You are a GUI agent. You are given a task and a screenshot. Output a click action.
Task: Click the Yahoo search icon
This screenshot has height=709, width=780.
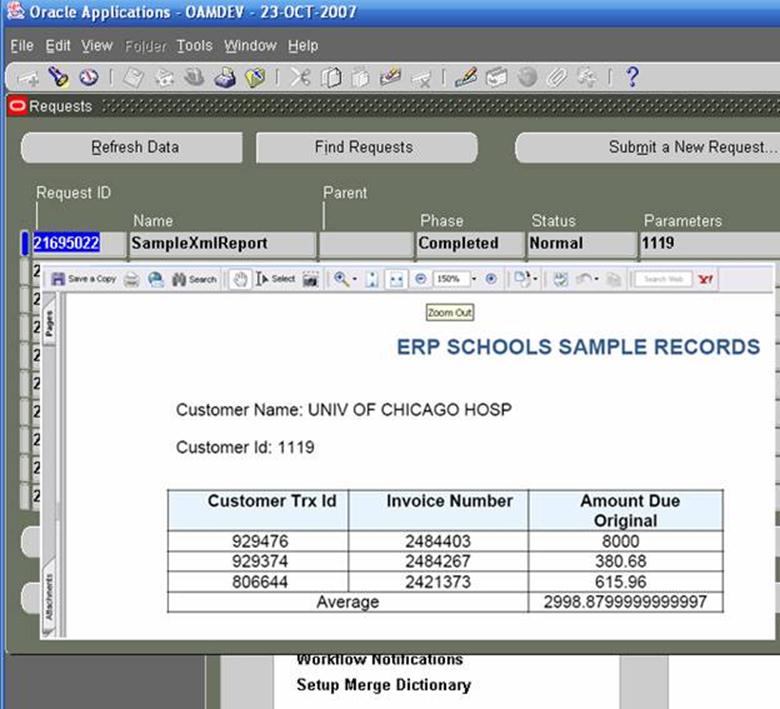(705, 280)
